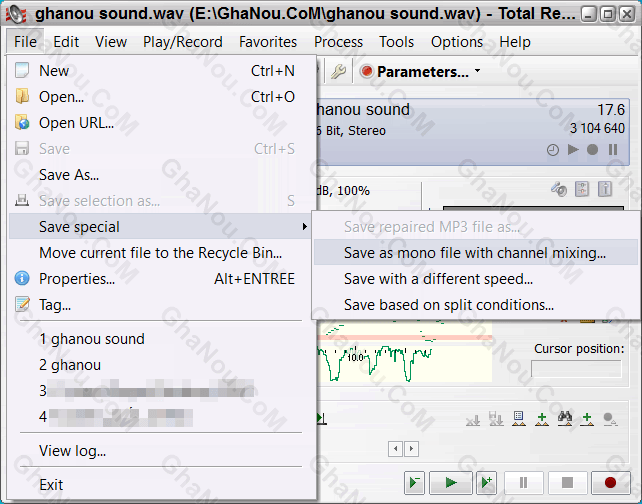
Task: Click the small play indicator in info panel
Action: 573,150
